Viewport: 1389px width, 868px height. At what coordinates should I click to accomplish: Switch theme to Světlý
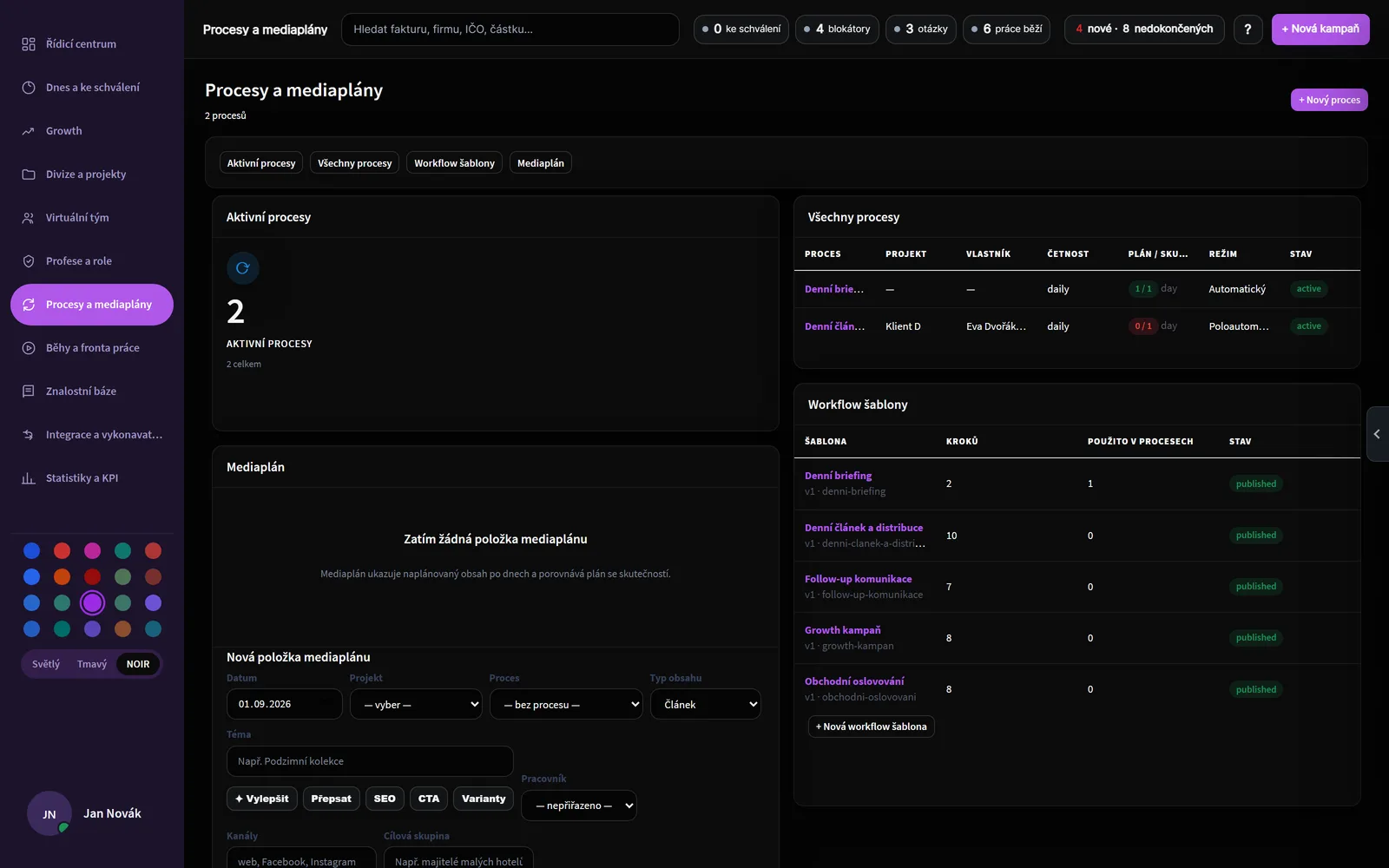(x=46, y=664)
